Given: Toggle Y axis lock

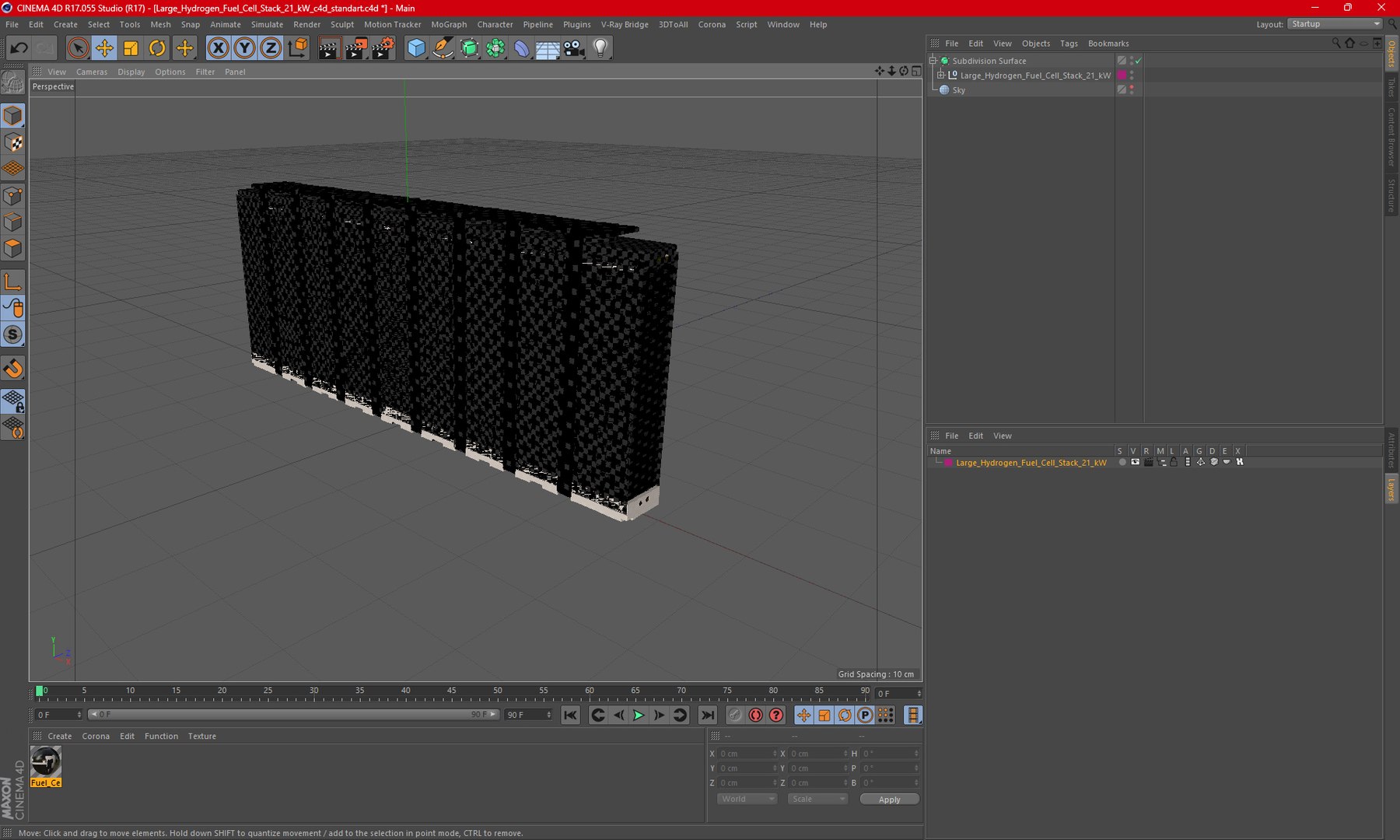Looking at the screenshot, I should (x=244, y=48).
